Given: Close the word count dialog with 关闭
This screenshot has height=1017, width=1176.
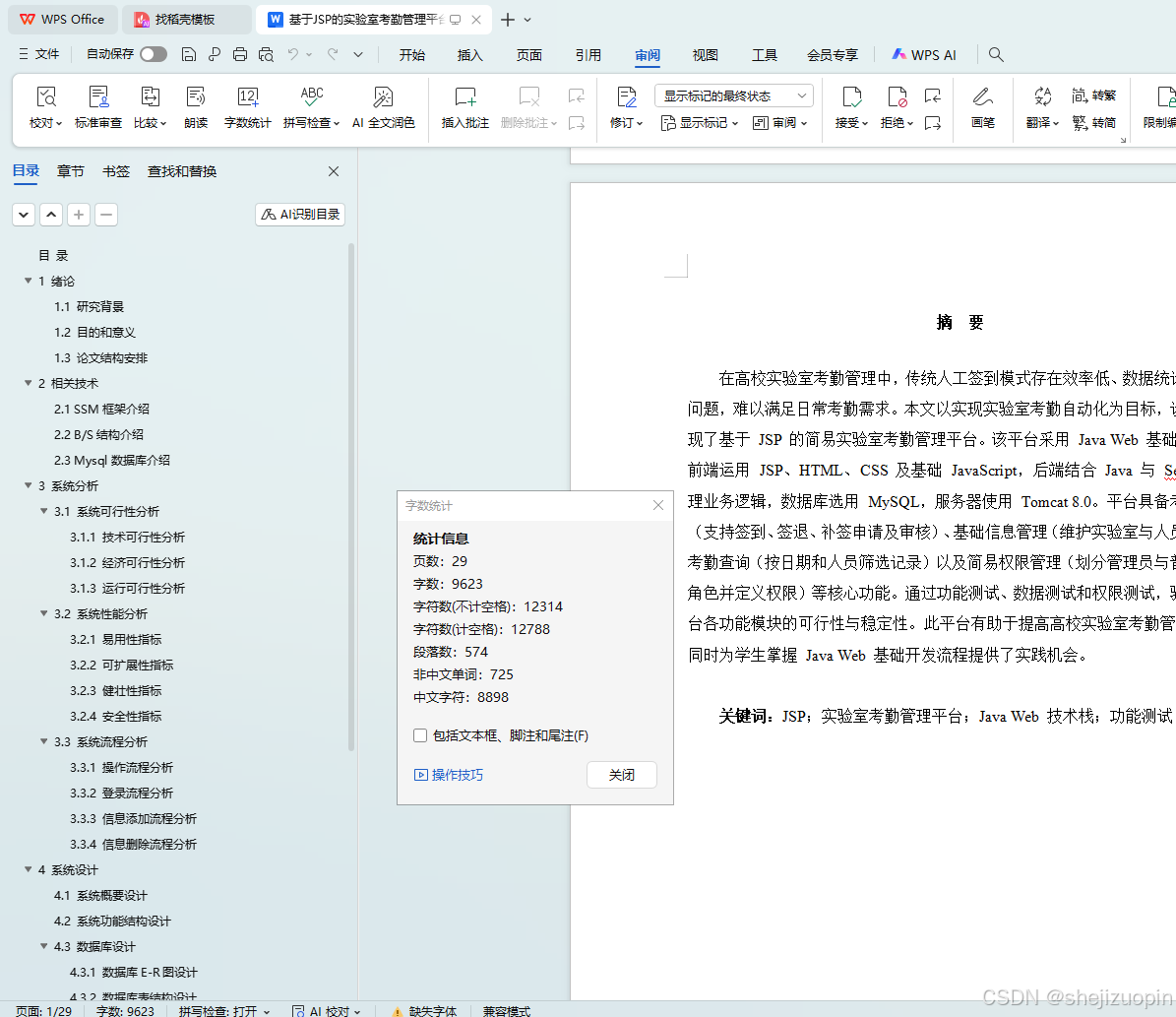Looking at the screenshot, I should coord(621,775).
